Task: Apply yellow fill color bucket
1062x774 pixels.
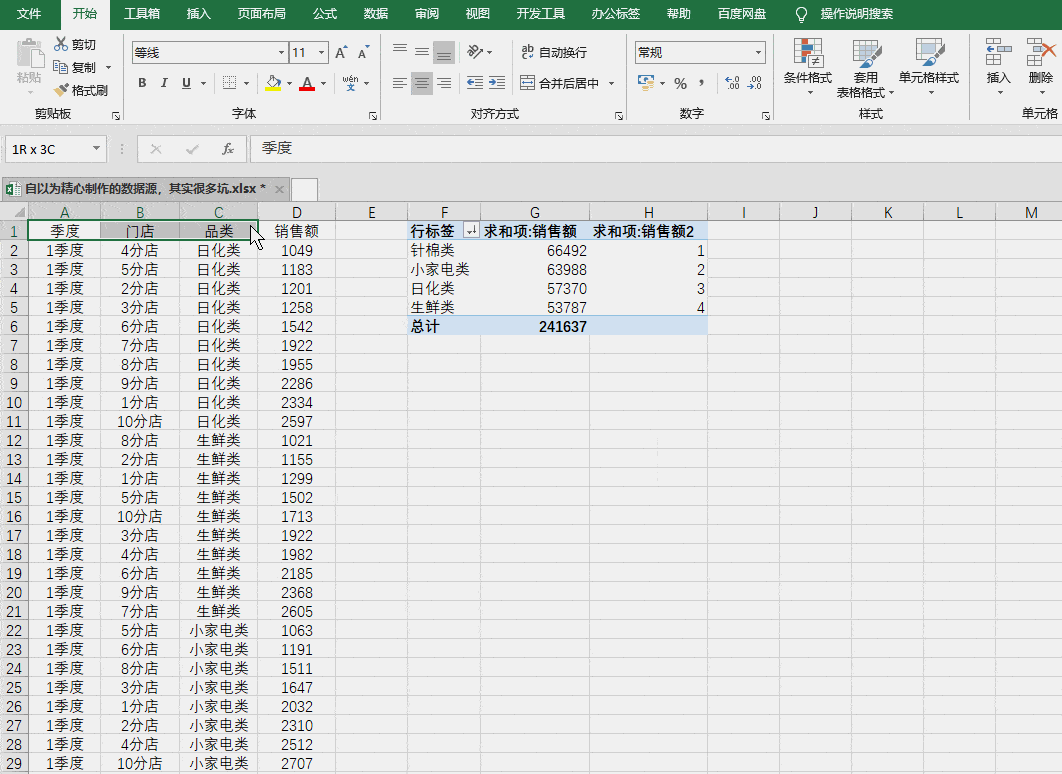Action: point(274,83)
